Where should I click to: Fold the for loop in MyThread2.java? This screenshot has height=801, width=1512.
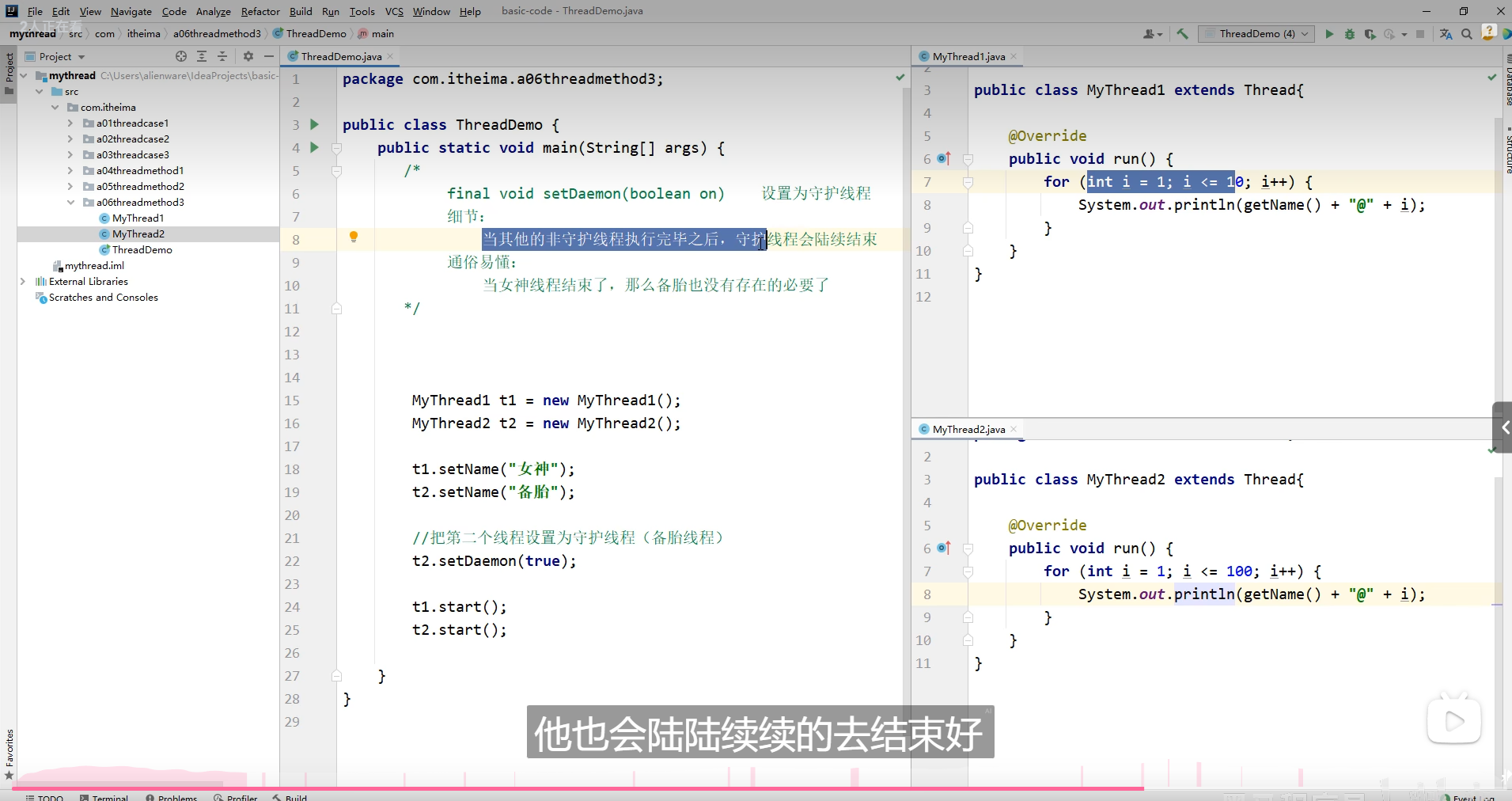click(x=968, y=571)
